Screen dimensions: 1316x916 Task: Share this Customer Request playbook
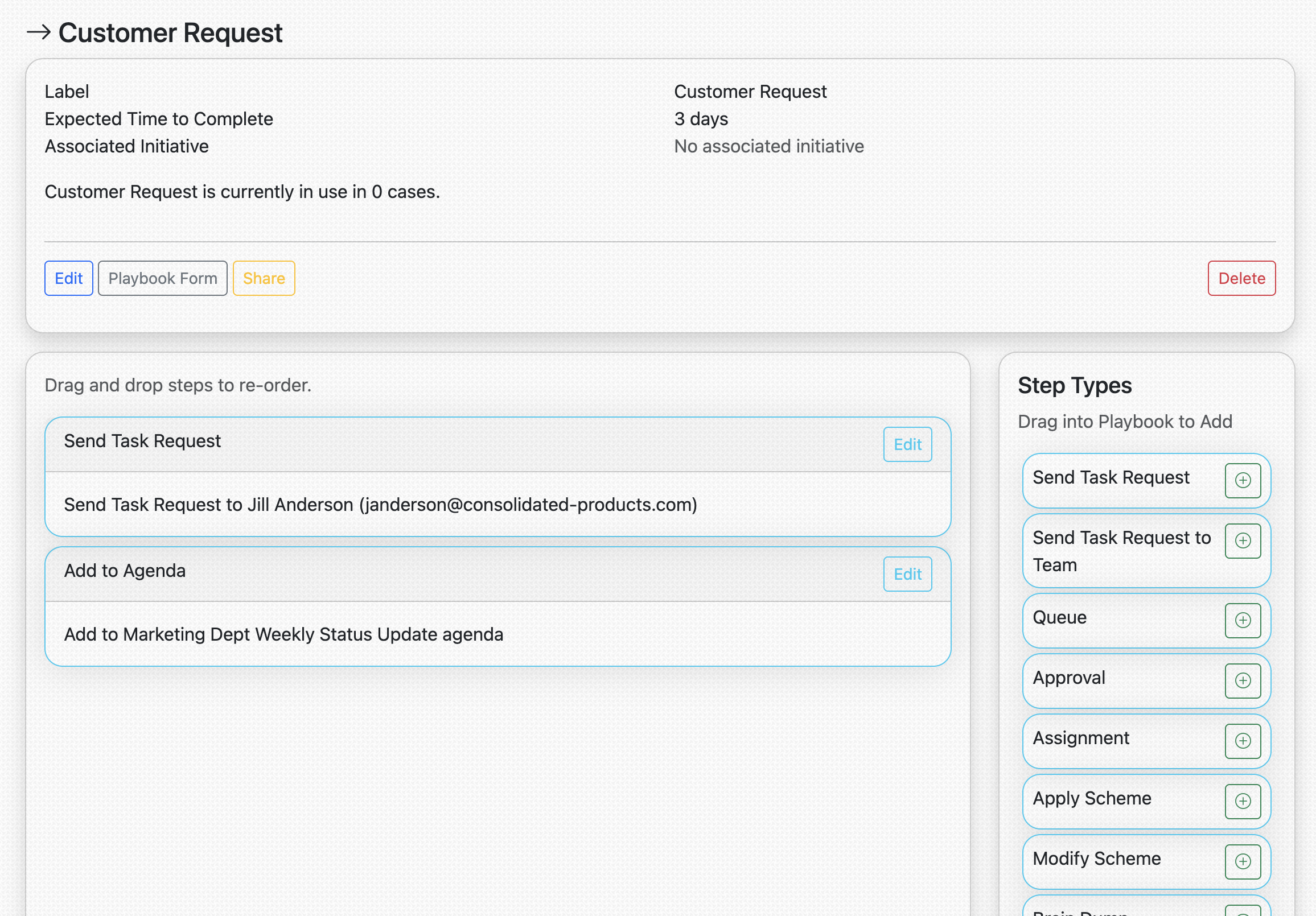(x=264, y=278)
